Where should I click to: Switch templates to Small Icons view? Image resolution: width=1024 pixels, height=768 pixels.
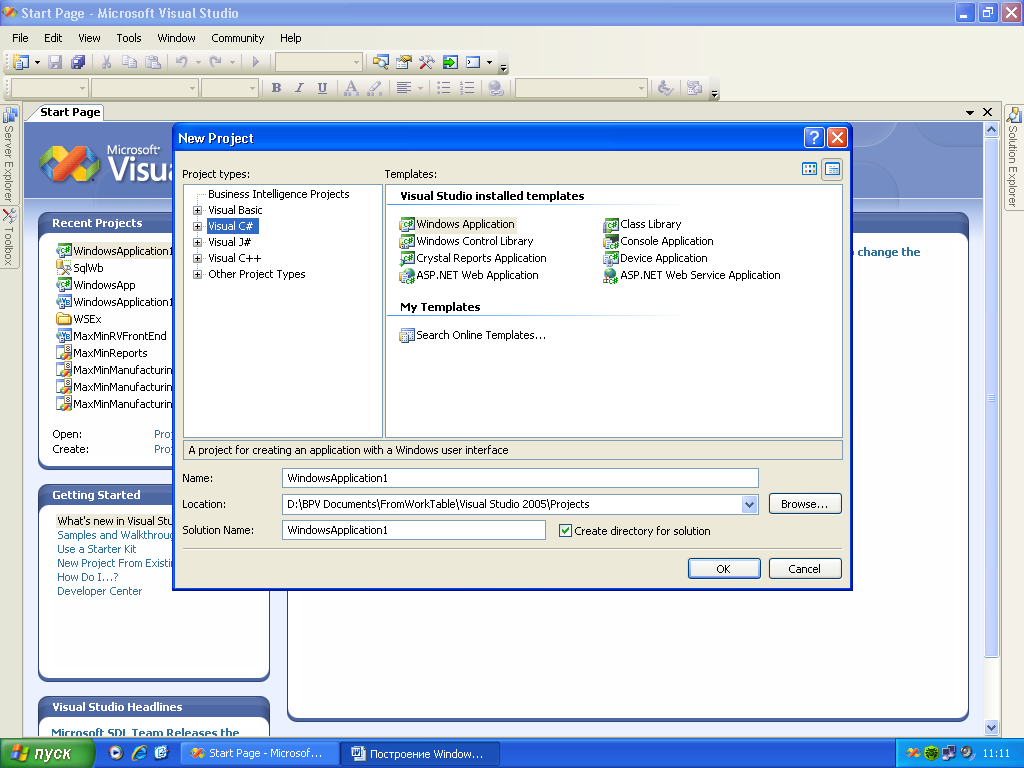pos(832,169)
